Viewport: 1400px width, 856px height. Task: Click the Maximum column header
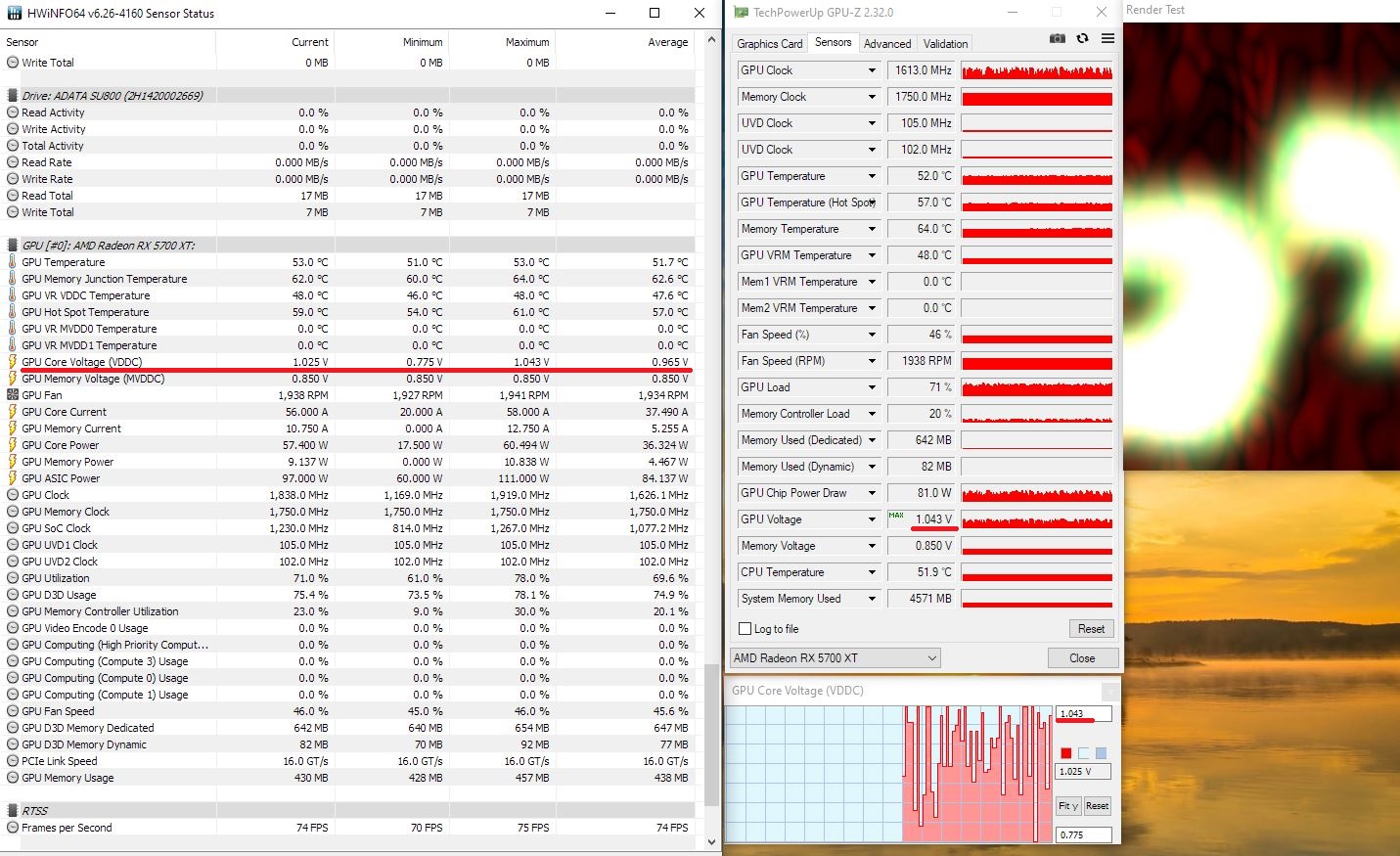coord(501,42)
